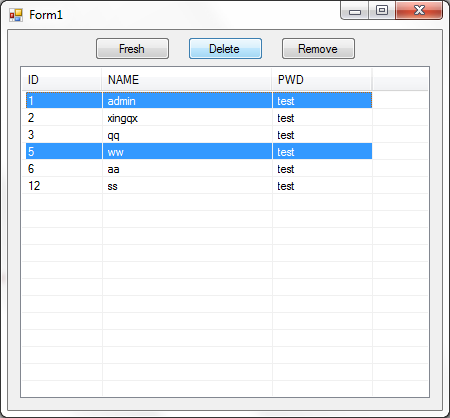Viewport: 450px width, 418px height.
Task: Click the Form1 application icon in title bar
Action: (x=16, y=15)
